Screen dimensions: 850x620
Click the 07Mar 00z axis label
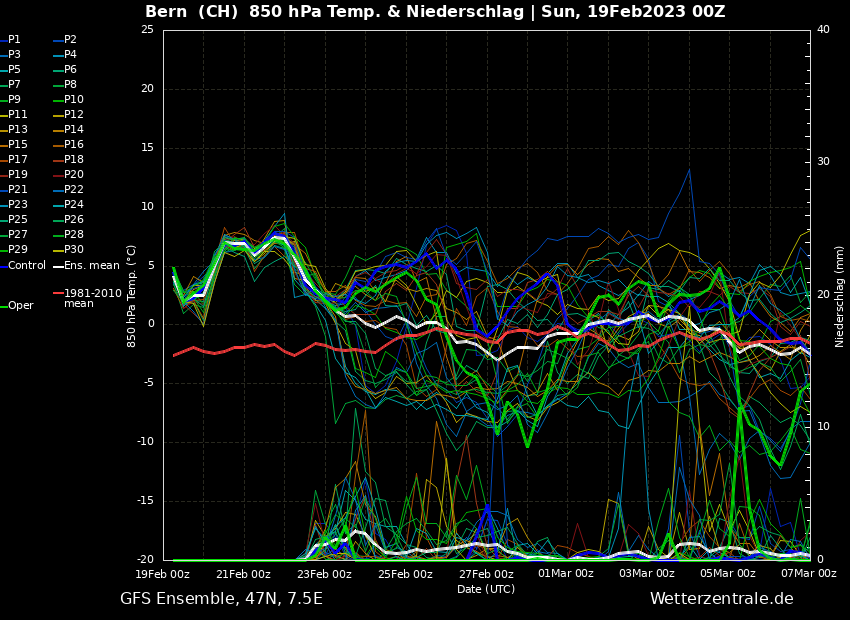coord(808,574)
